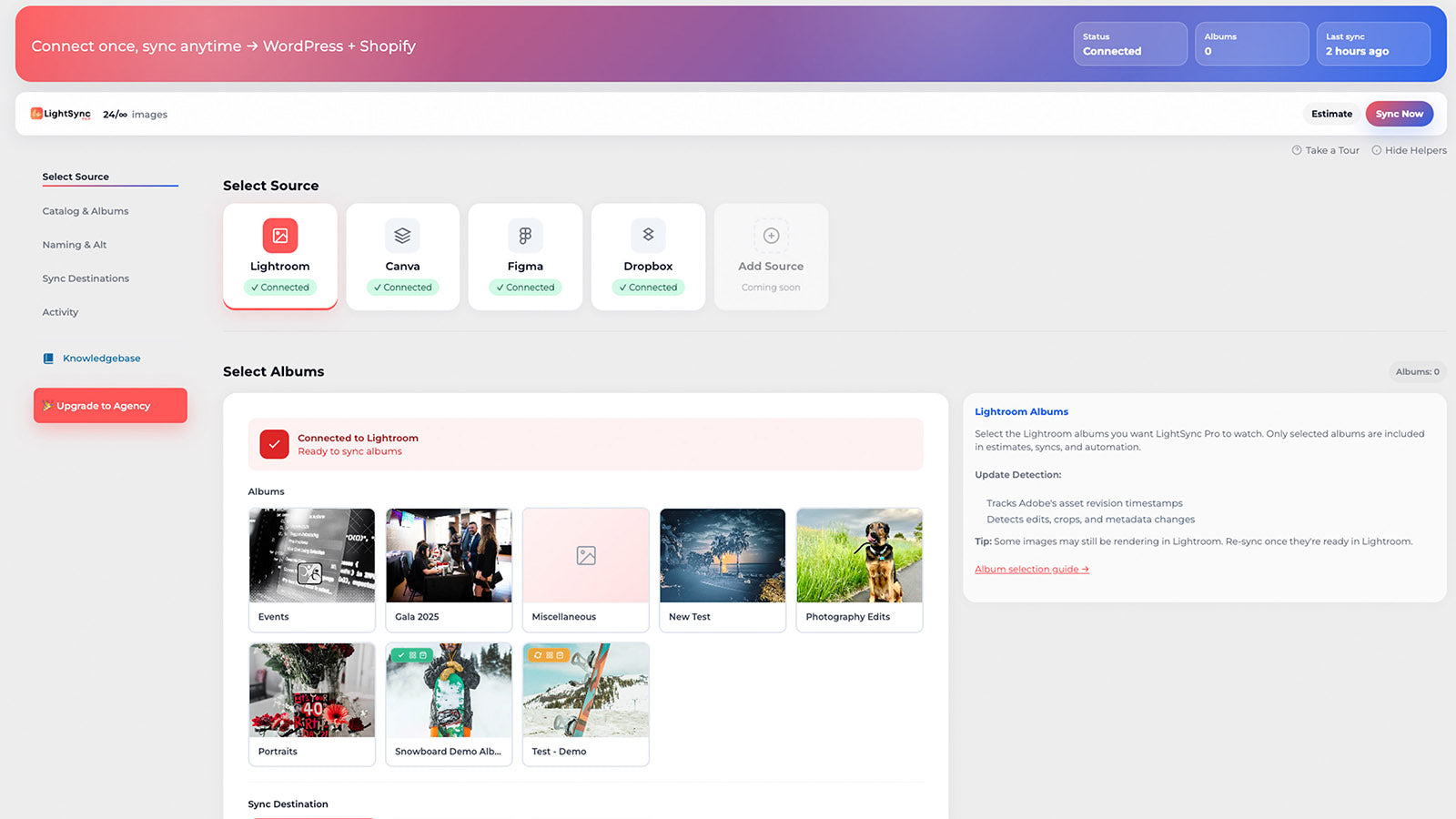Open the Activity section
The height and width of the screenshot is (819, 1456).
click(x=60, y=311)
